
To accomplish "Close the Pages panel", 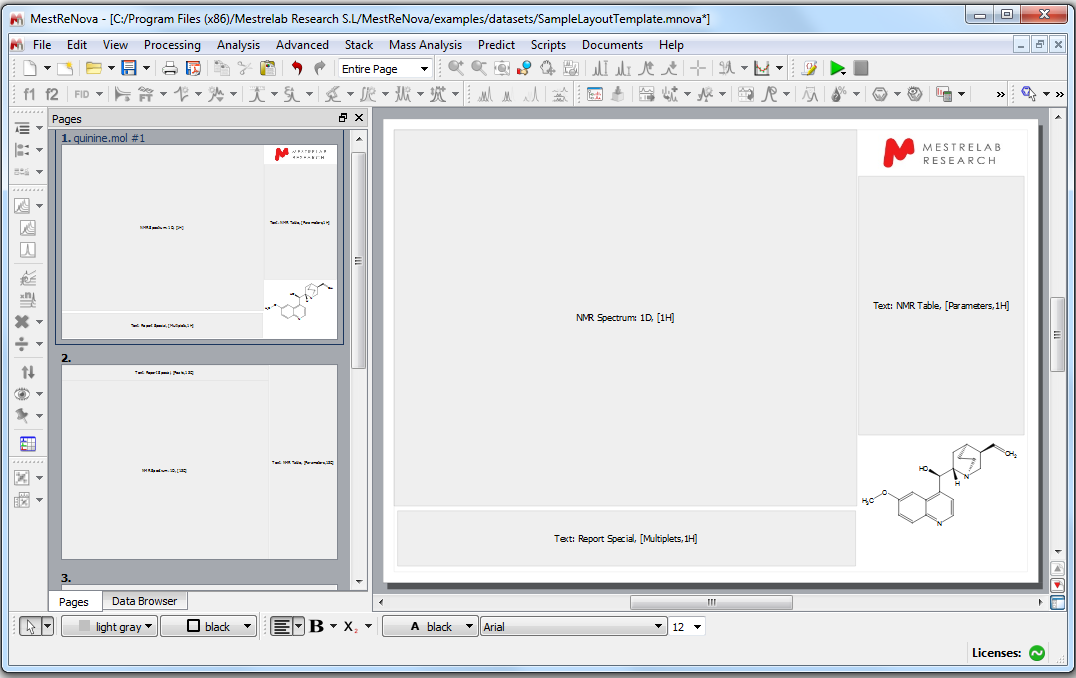I will (x=359, y=118).
